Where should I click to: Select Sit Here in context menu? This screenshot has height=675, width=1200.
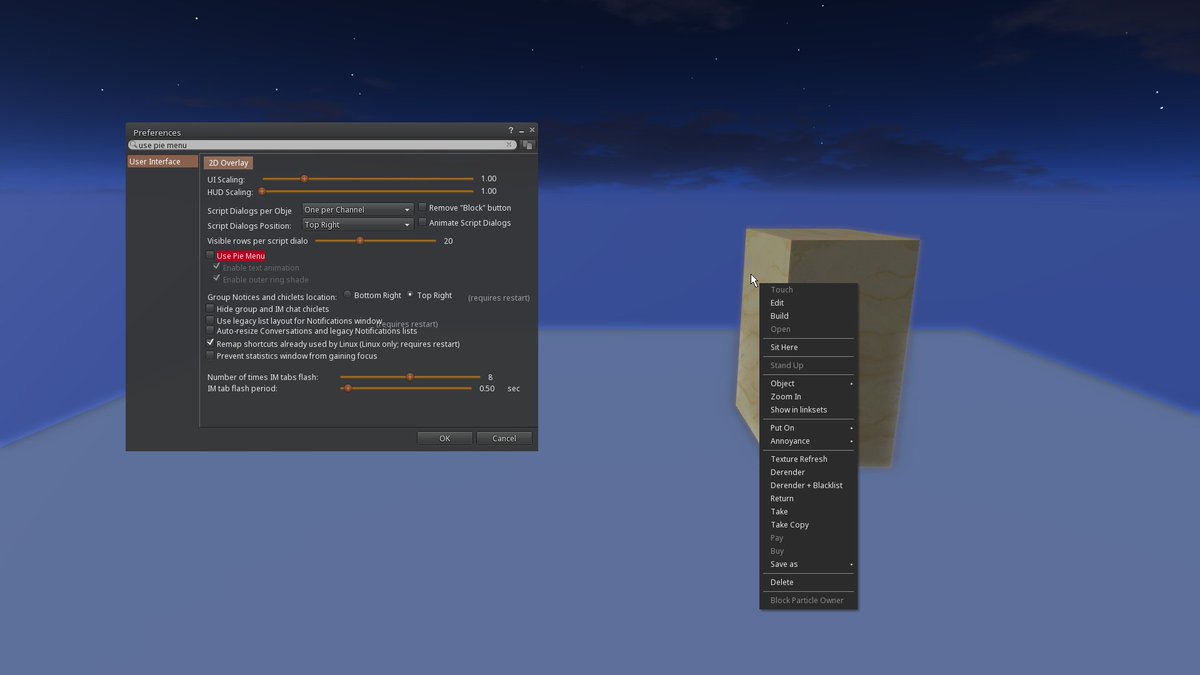(x=808, y=347)
